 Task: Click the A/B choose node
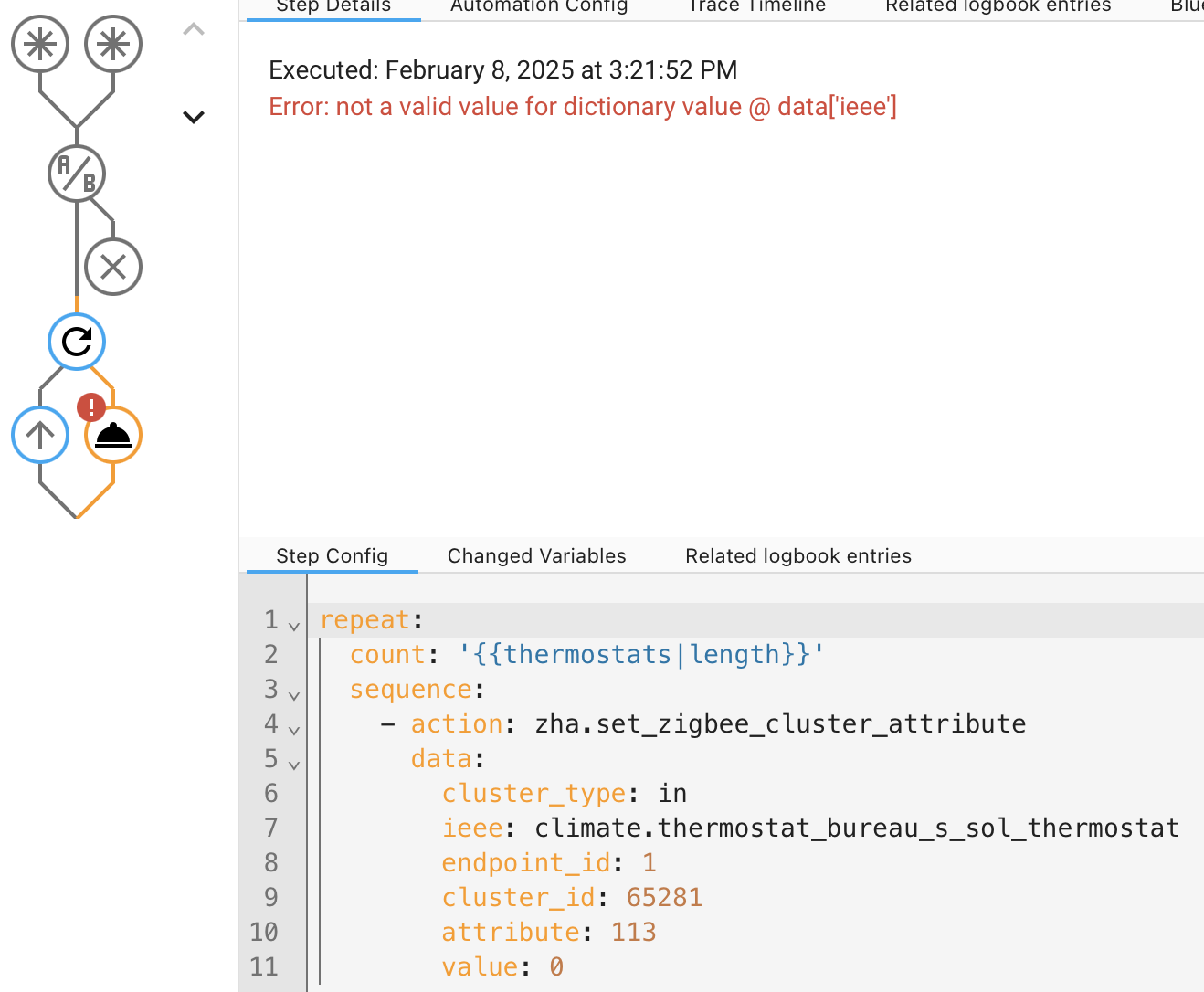77,174
